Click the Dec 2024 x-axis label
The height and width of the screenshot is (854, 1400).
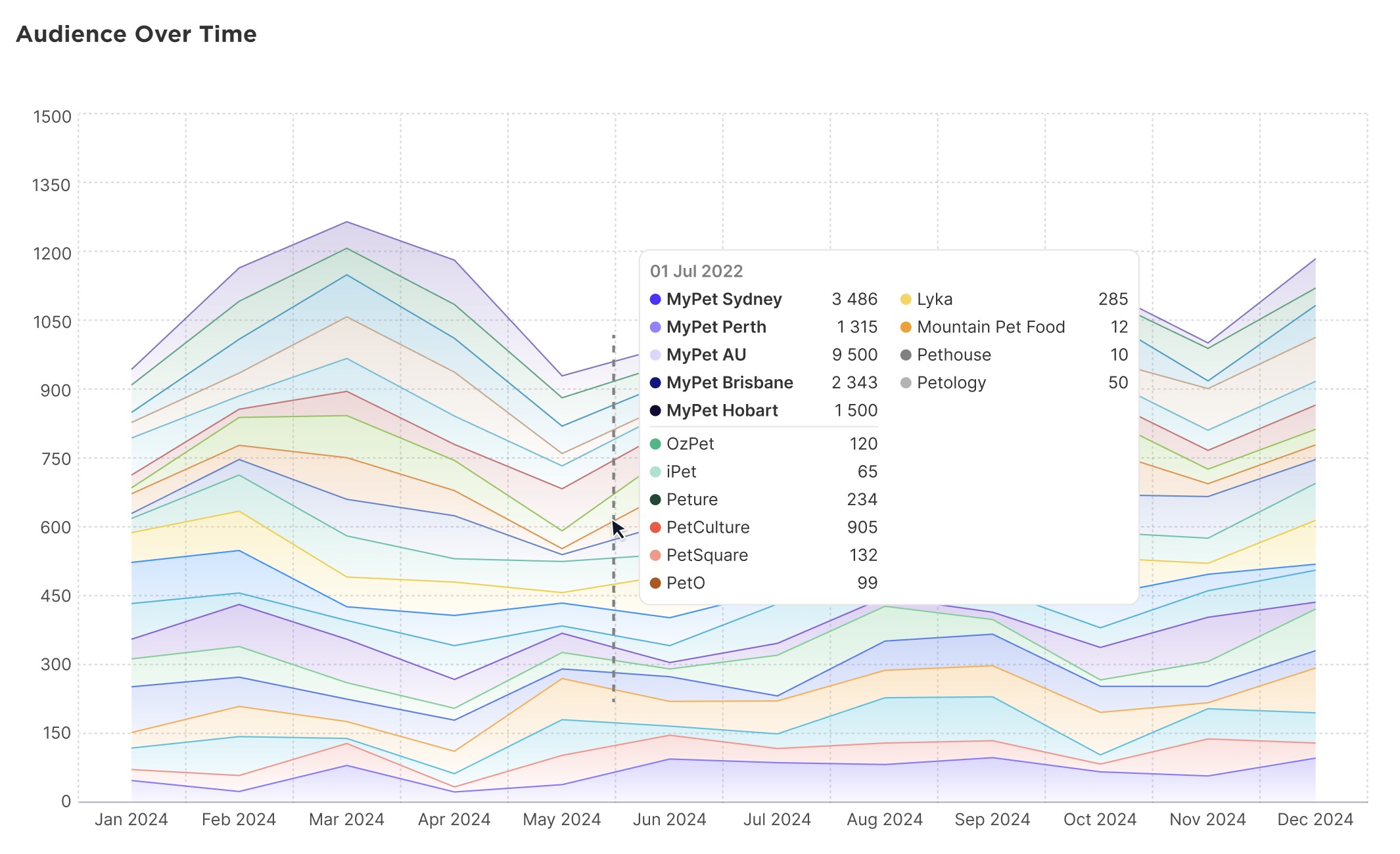pos(1315,820)
